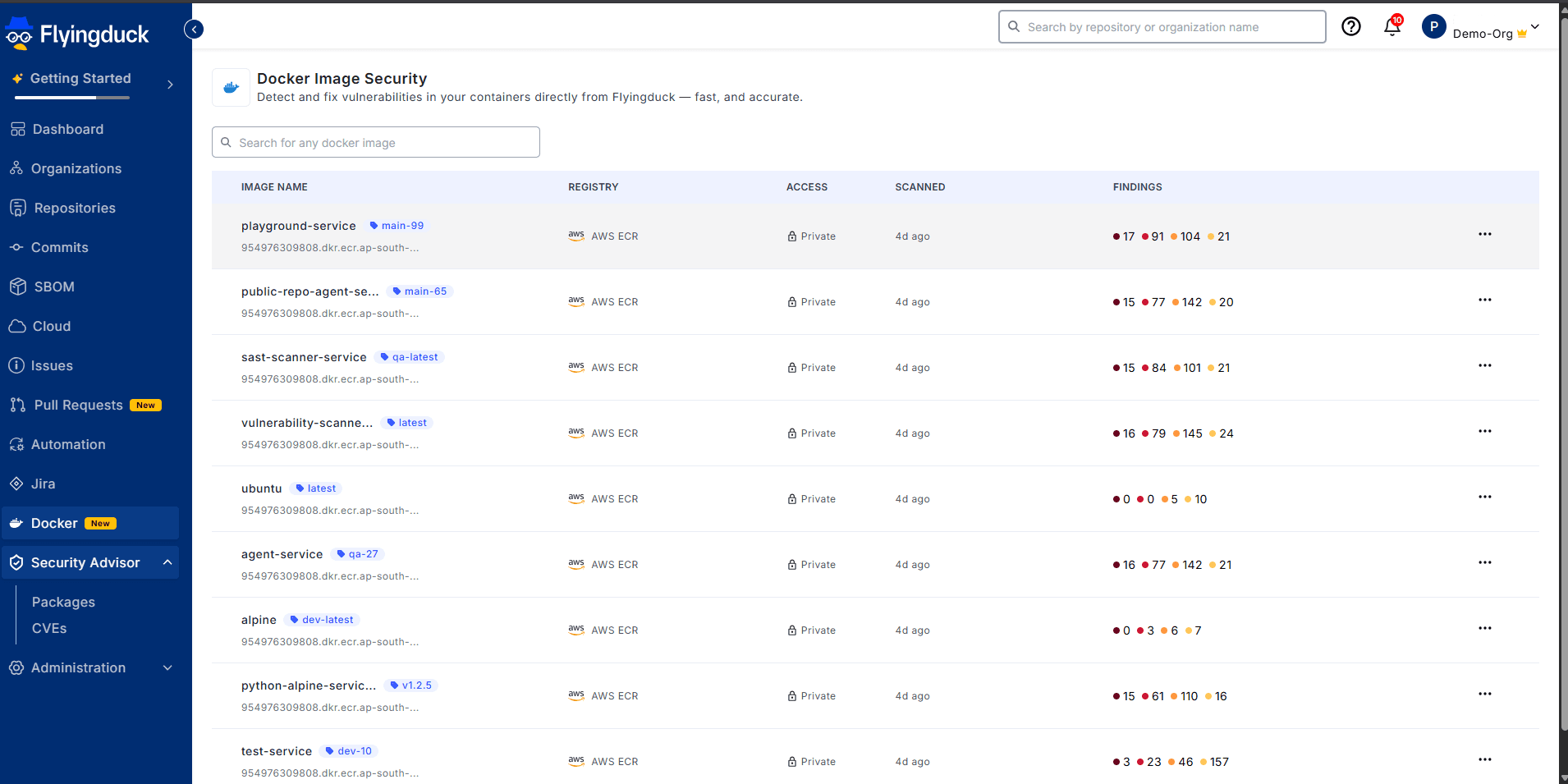Collapse the sidebar with the chevron arrow
1568x784 pixels.
[194, 29]
